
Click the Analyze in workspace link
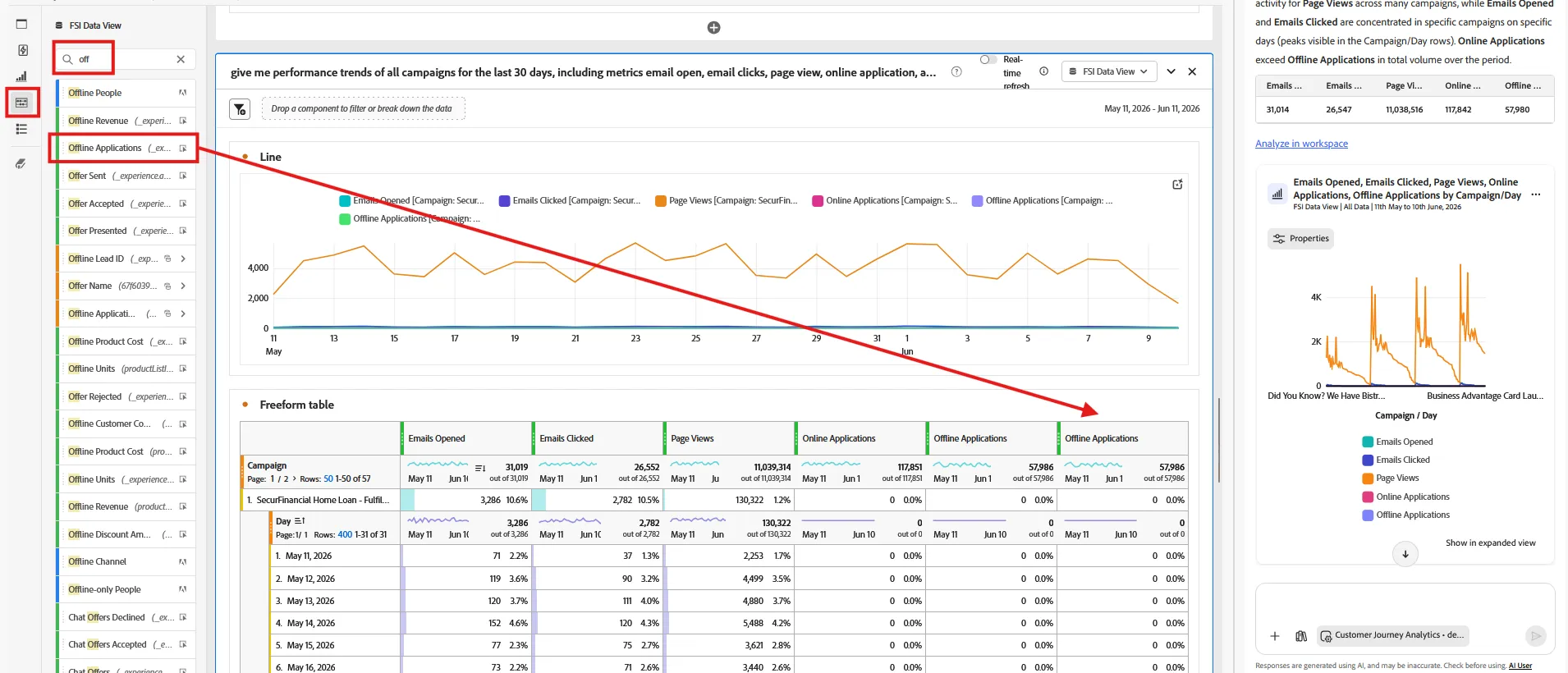(x=1301, y=144)
